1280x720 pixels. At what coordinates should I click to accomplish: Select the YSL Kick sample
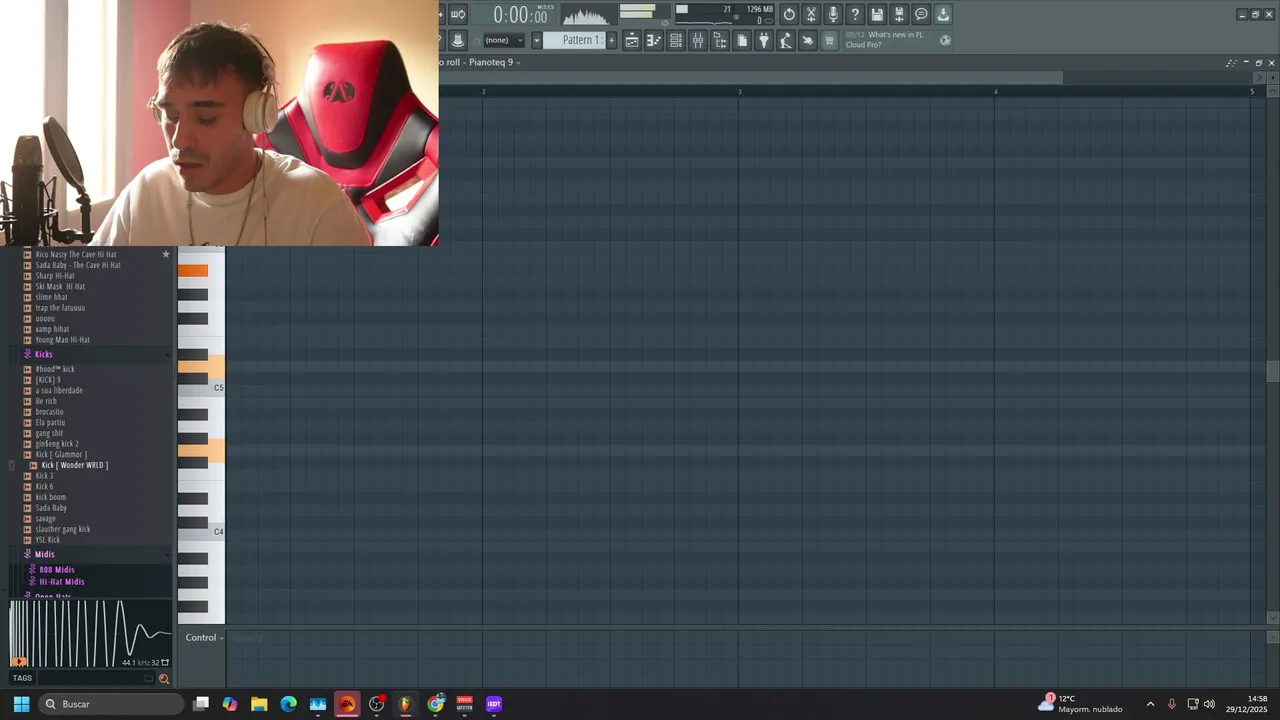click(x=47, y=540)
